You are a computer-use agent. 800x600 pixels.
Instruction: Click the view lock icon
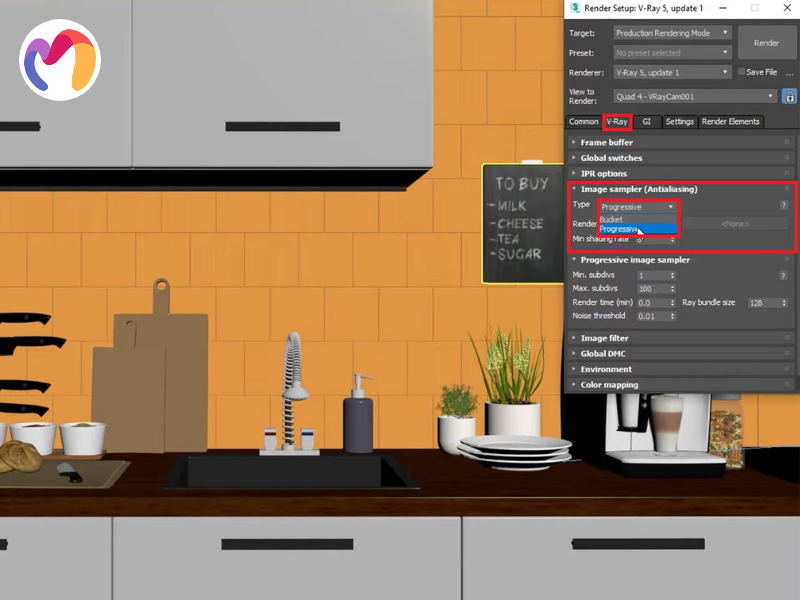[x=789, y=97]
